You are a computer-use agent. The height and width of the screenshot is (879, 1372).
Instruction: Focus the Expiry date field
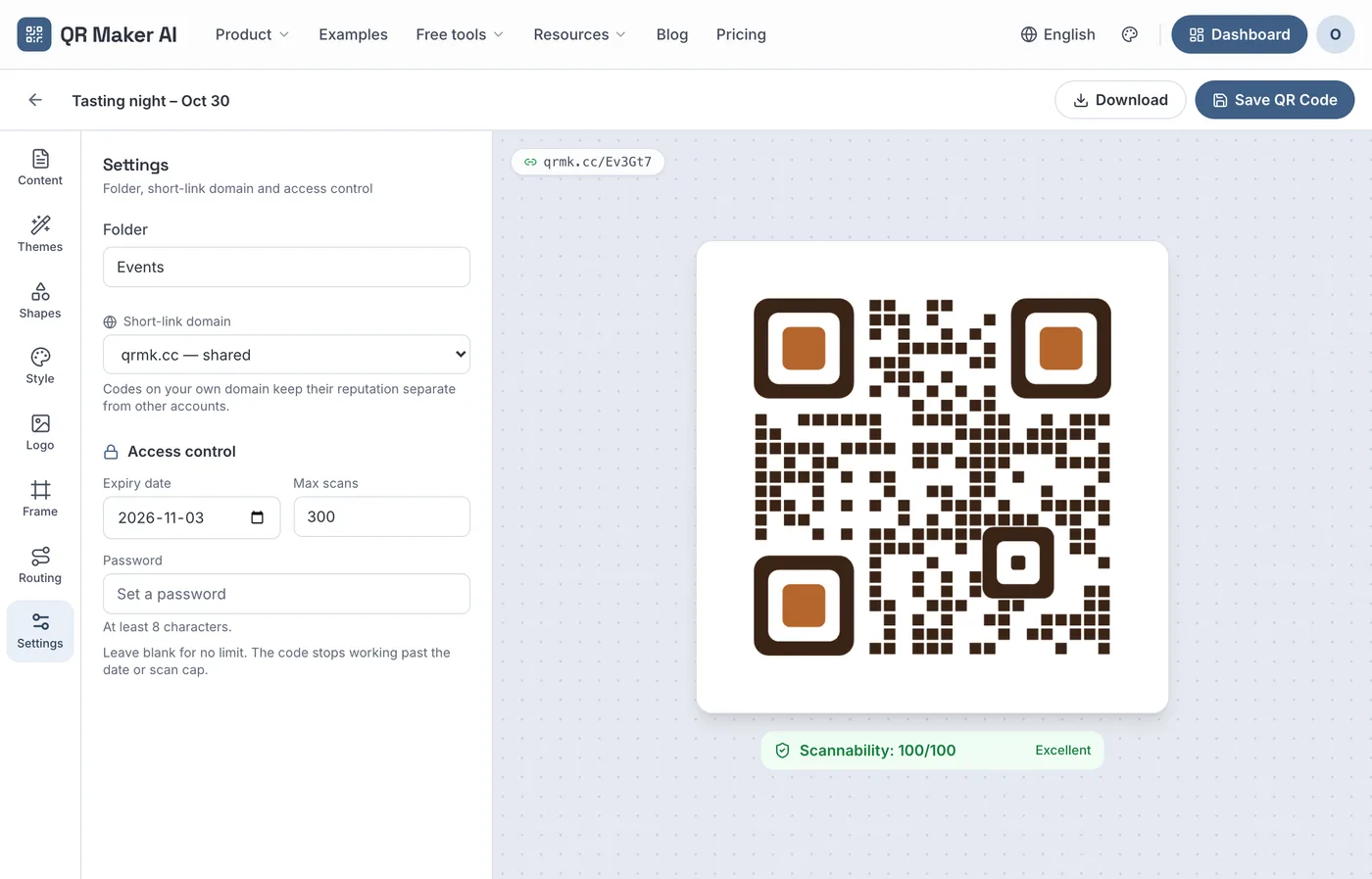pyautogui.click(x=191, y=517)
